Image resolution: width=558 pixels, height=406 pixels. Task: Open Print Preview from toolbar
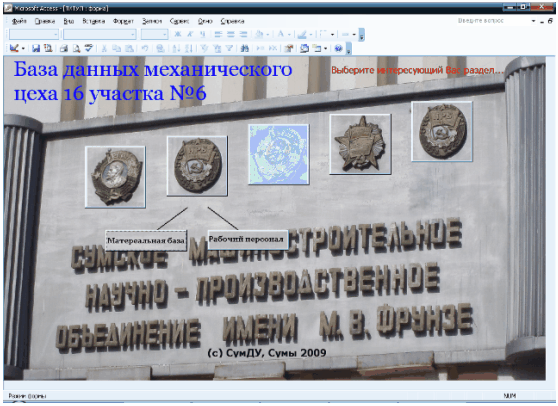coord(76,48)
